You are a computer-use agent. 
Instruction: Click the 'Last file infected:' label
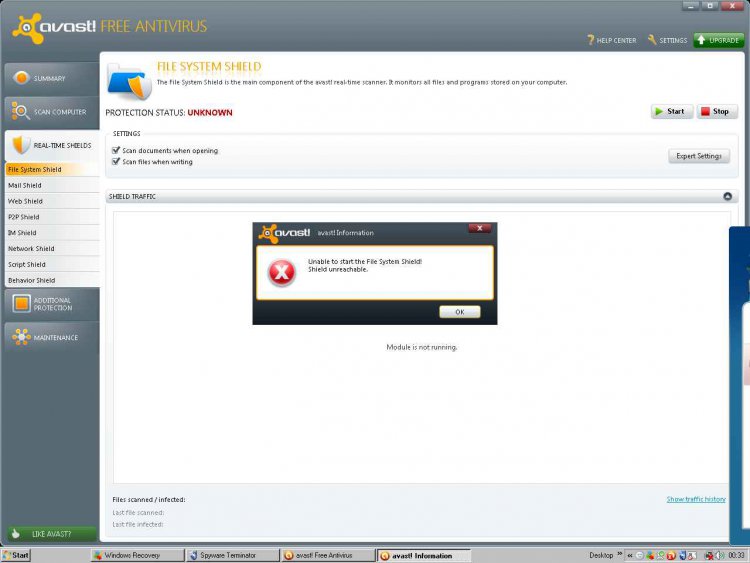[x=138, y=524]
